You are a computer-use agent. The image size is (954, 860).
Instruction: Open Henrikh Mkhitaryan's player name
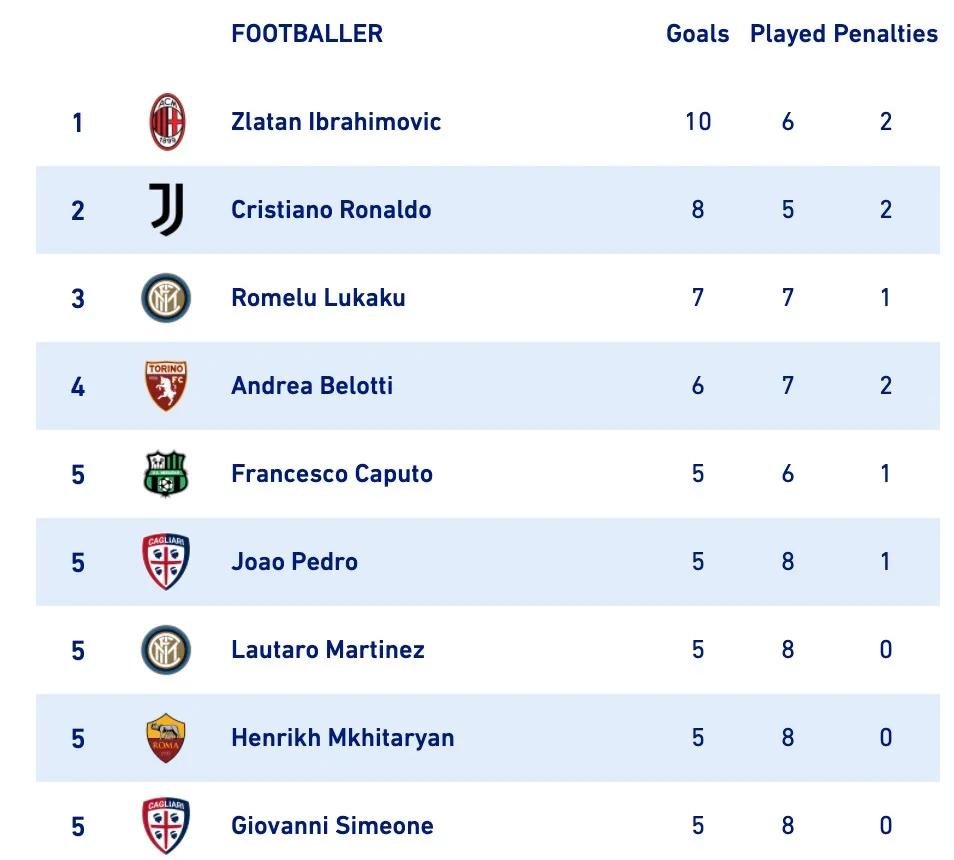pos(342,738)
